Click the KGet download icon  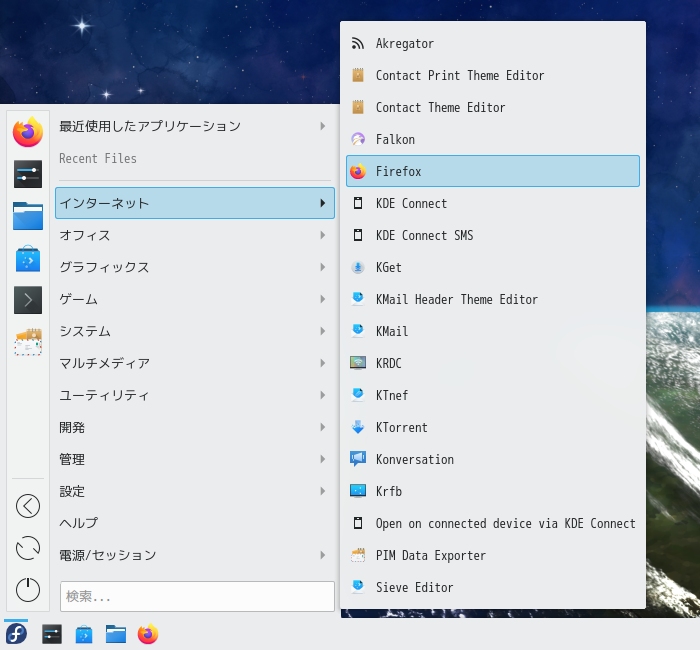(358, 267)
